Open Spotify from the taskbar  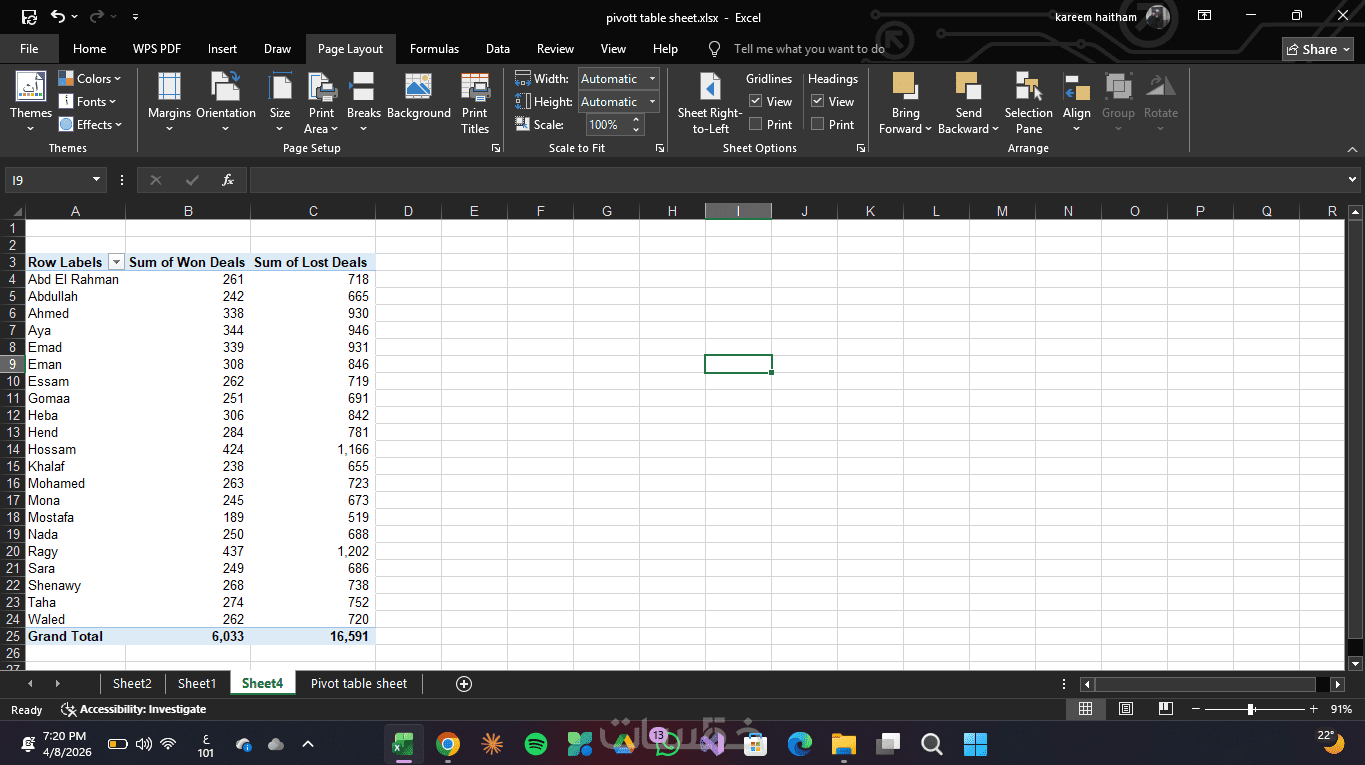click(535, 744)
